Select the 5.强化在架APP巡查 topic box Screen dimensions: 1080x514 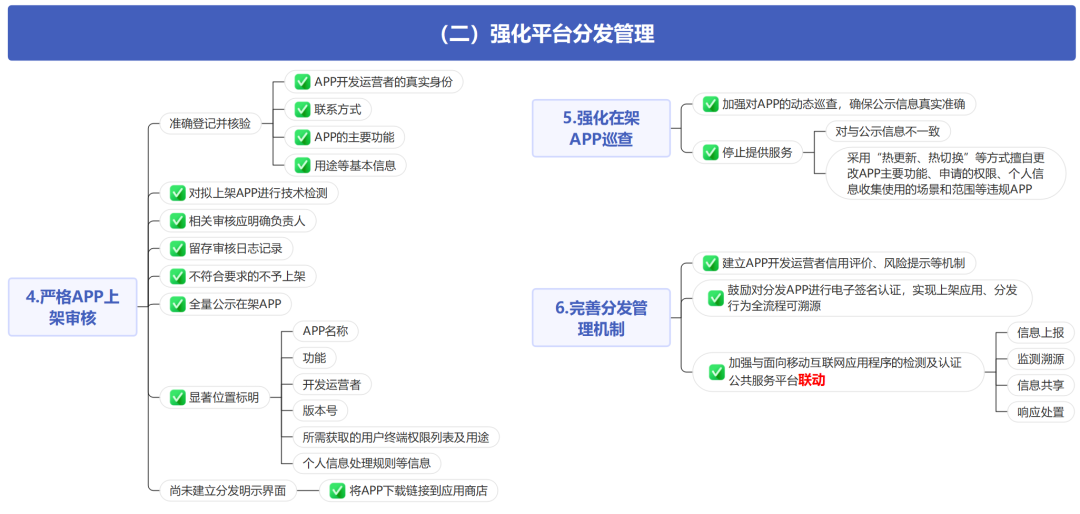601,128
